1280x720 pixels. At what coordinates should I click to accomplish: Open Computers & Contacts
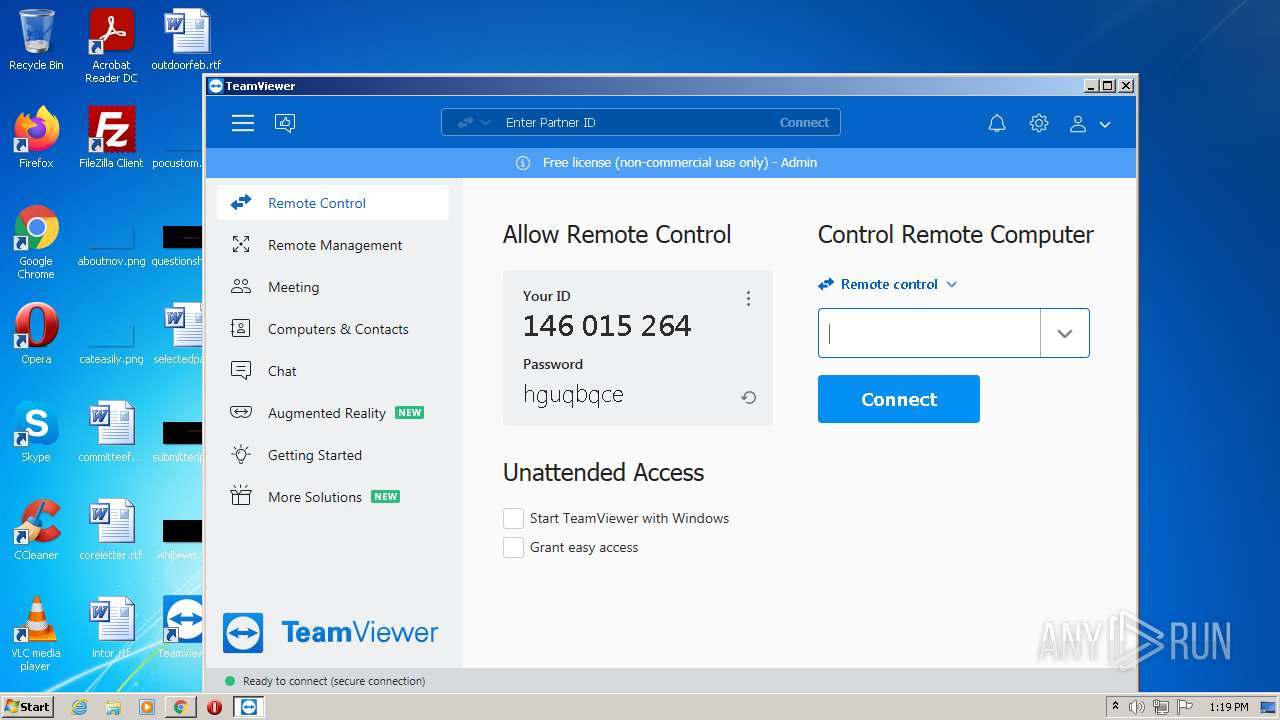[x=333, y=329]
